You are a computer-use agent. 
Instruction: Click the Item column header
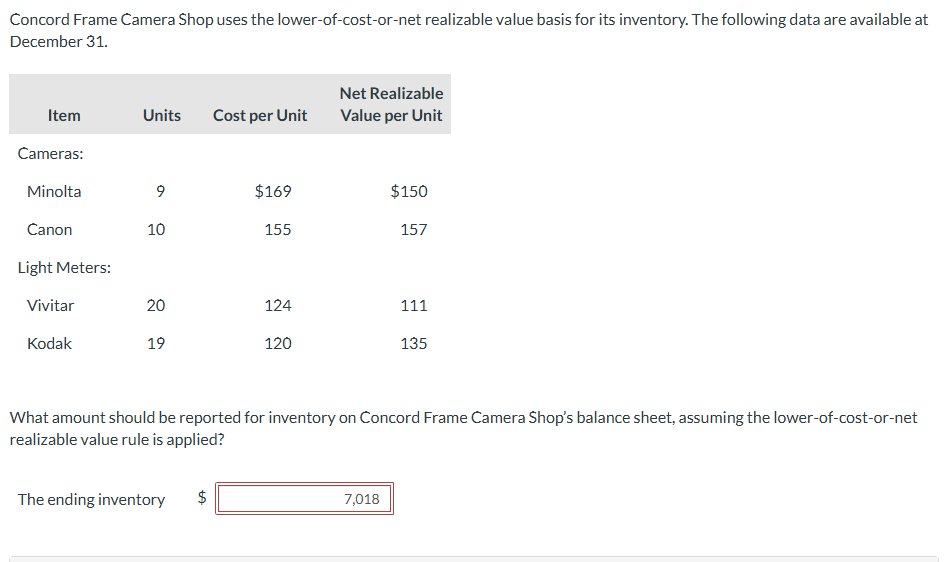click(64, 115)
